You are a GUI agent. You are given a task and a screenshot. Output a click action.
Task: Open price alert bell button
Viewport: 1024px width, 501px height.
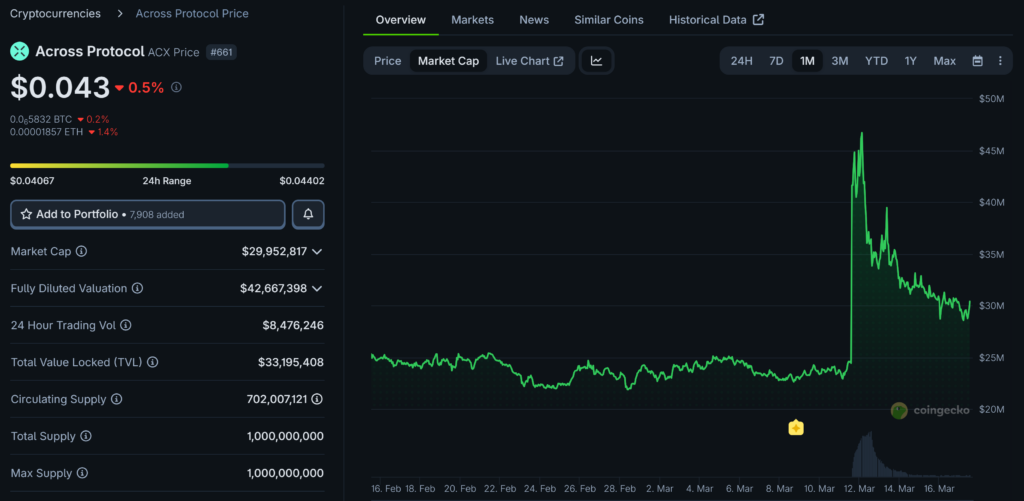pos(308,214)
